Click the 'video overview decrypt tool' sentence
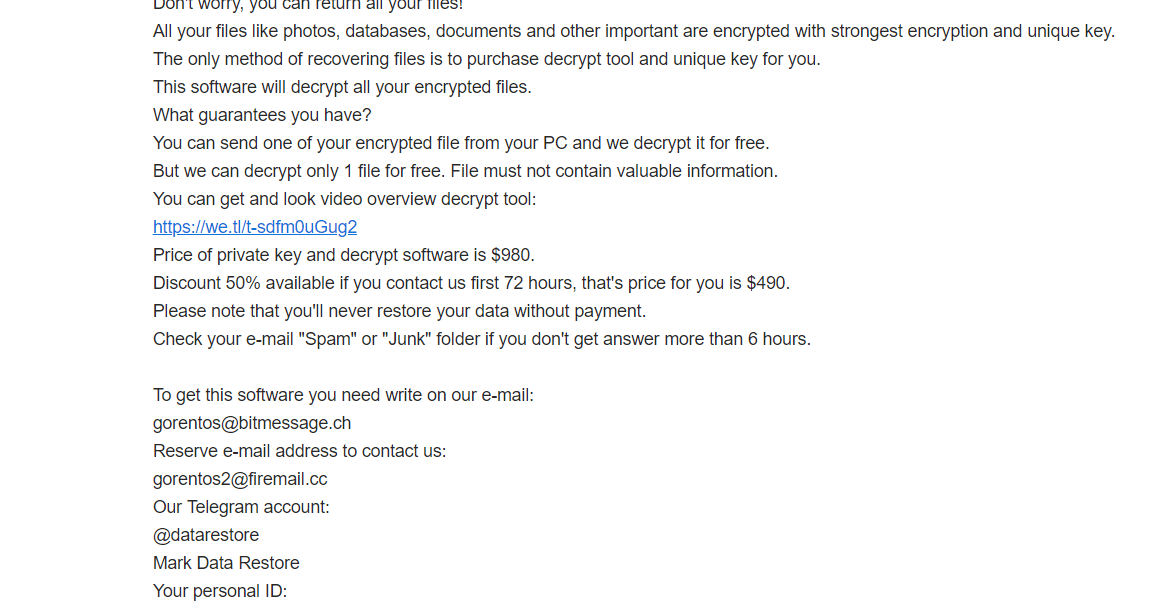 [344, 199]
